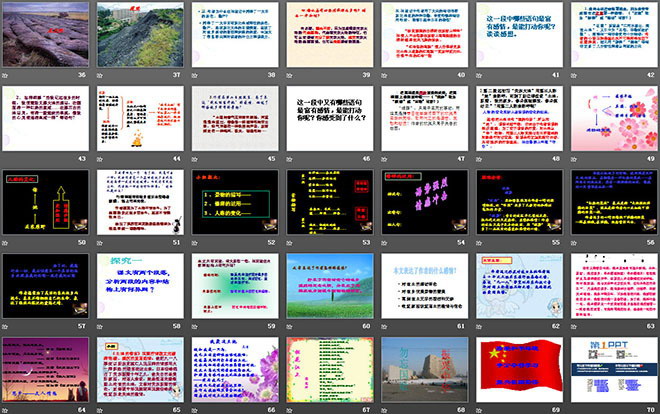
Task: Click the animation star icon under slide 54
Action: click(x=384, y=243)
